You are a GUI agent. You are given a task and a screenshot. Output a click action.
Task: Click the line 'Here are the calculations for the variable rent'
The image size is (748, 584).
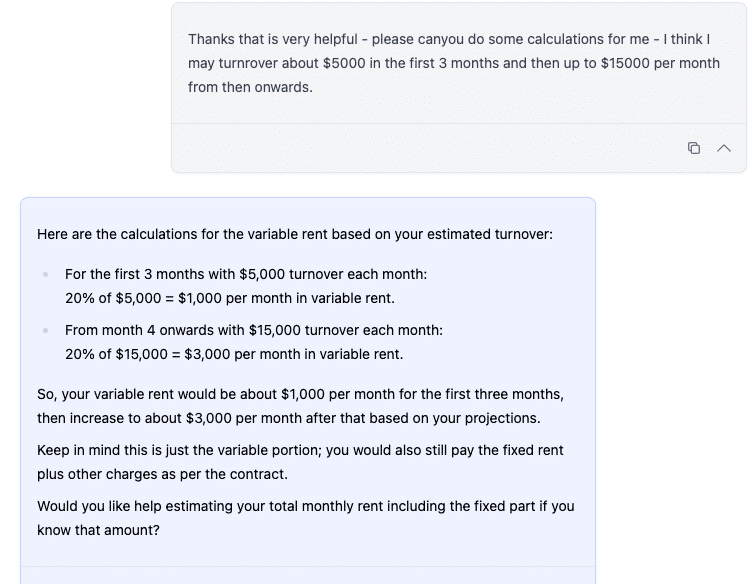click(x=294, y=235)
